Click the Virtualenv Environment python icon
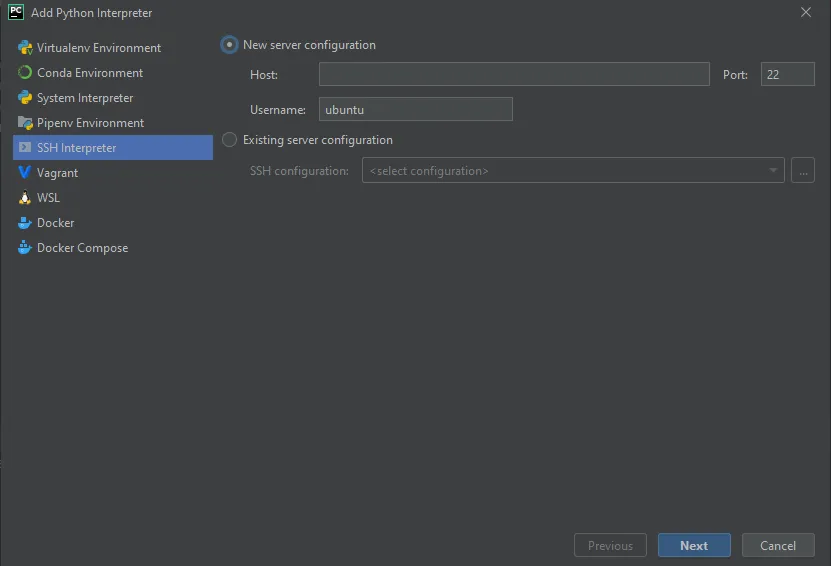The height and width of the screenshot is (566, 831). coord(25,48)
